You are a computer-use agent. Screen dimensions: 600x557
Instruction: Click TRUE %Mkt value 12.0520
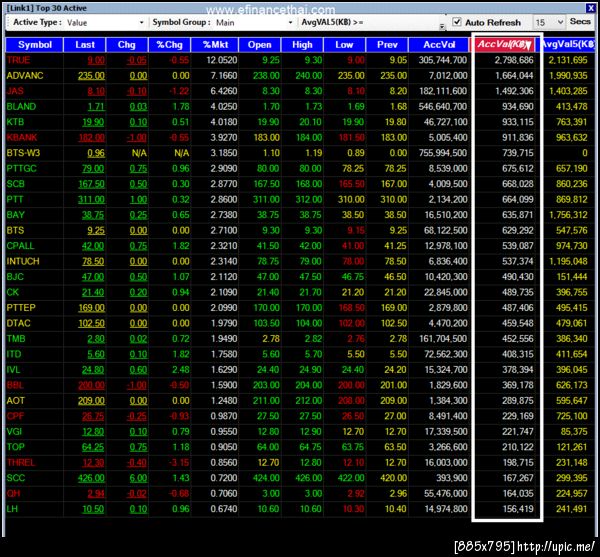click(222, 60)
